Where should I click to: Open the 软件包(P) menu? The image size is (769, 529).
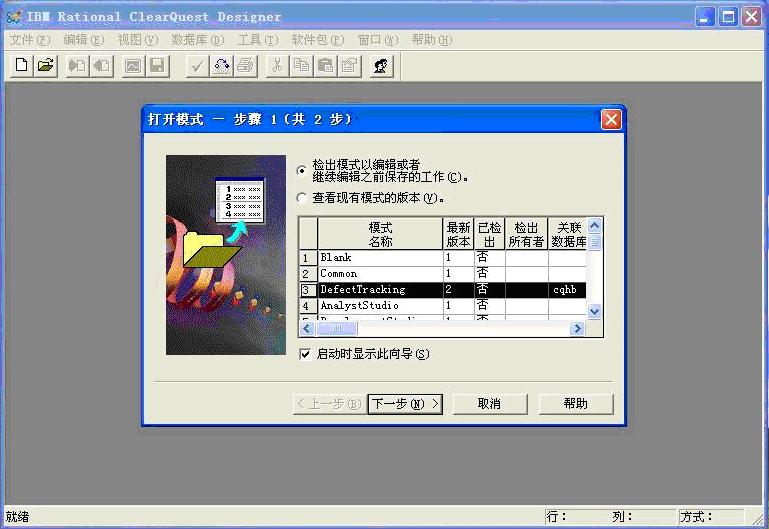pyautogui.click(x=318, y=40)
